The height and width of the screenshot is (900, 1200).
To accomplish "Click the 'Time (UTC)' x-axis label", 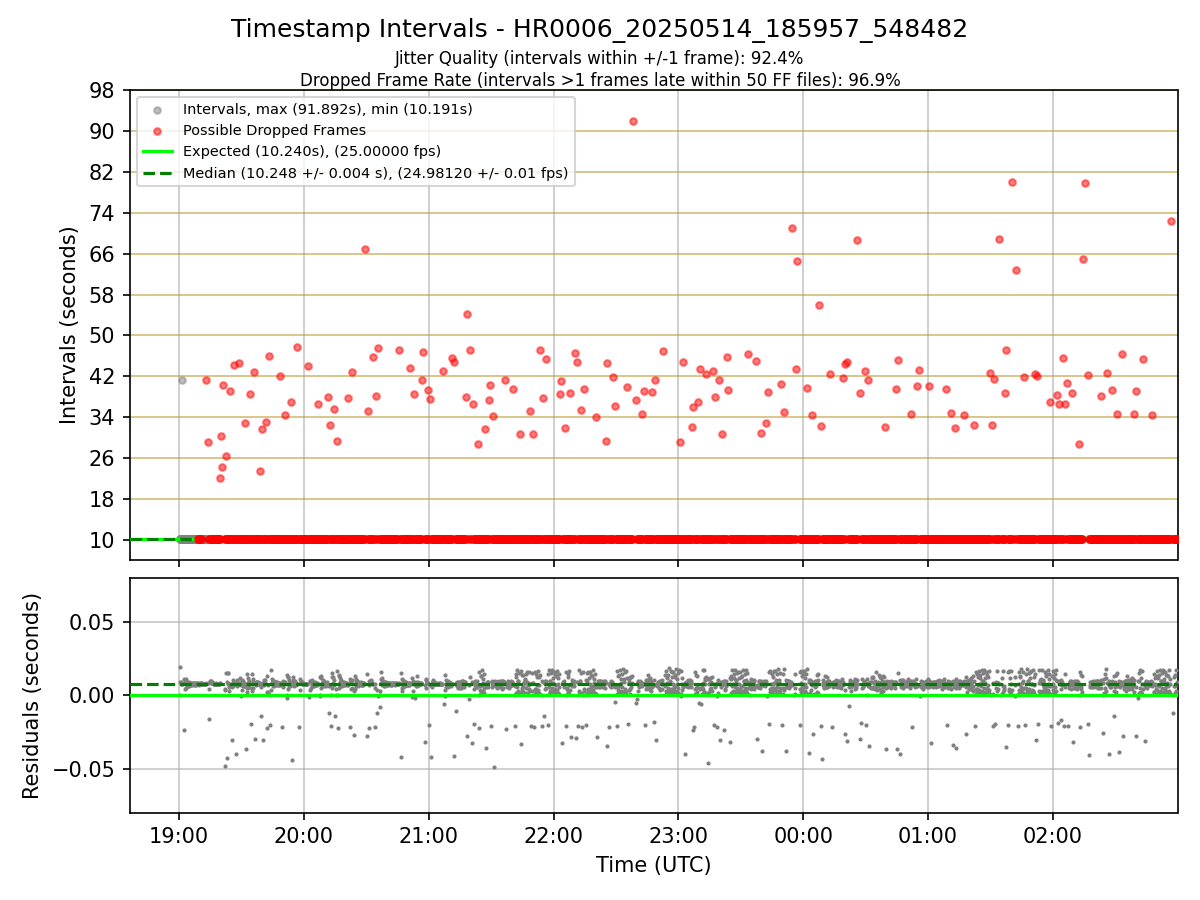I will point(653,865).
